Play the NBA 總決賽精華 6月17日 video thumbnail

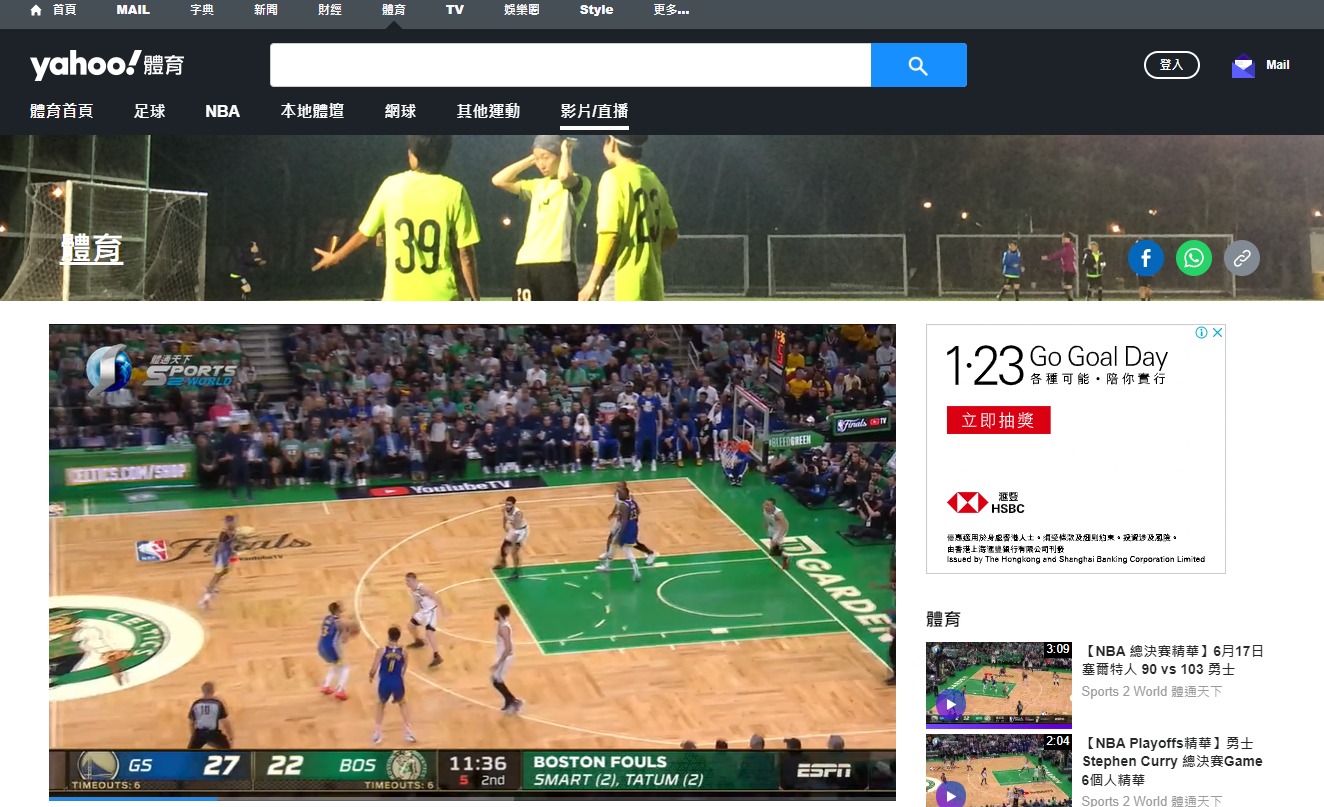coord(998,684)
